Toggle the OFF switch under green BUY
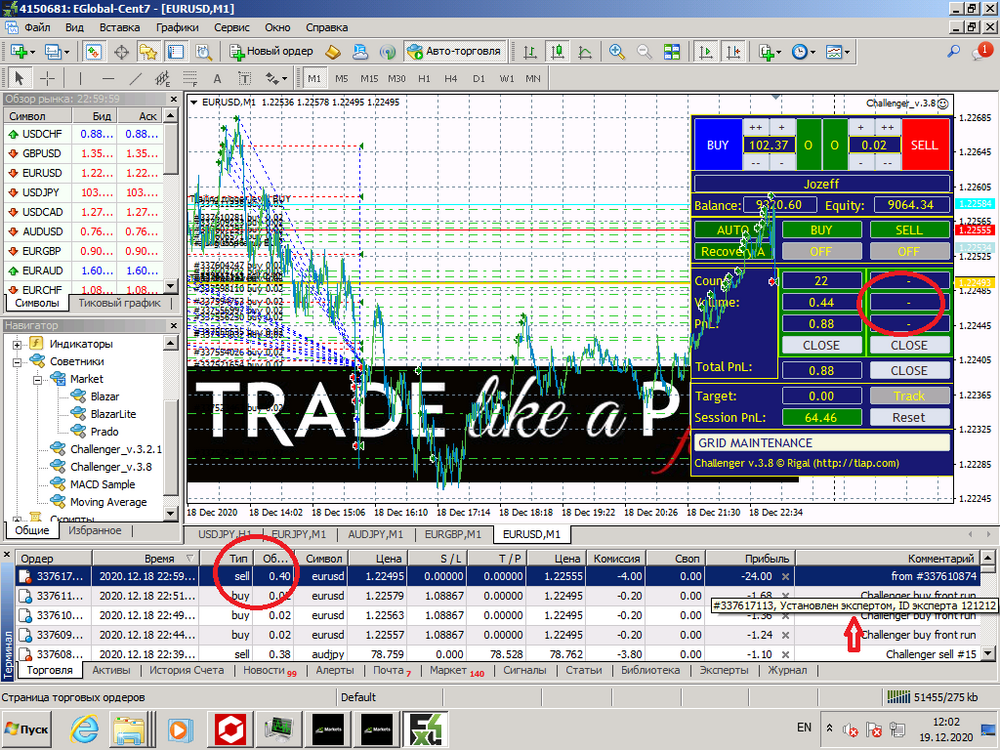This screenshot has height=750, width=1000. [x=821, y=251]
